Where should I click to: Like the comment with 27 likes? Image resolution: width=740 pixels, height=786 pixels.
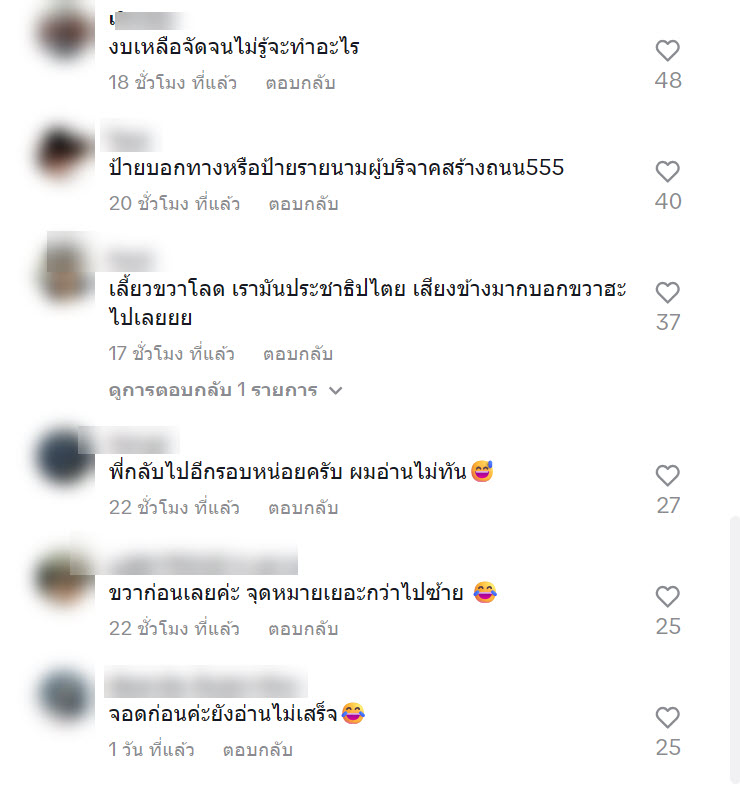[667, 476]
